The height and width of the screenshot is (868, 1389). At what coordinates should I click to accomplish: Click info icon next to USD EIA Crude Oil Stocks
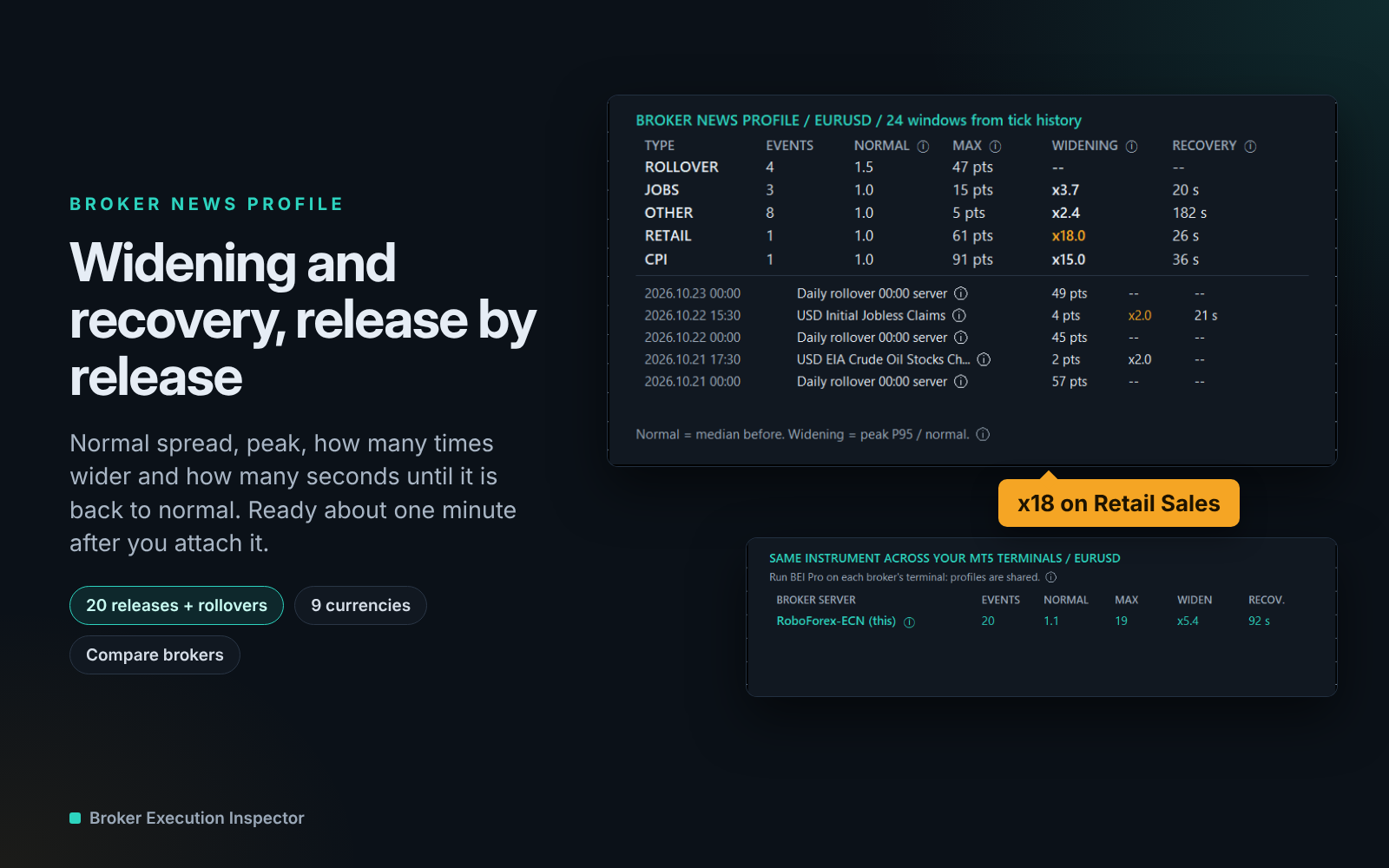click(984, 359)
